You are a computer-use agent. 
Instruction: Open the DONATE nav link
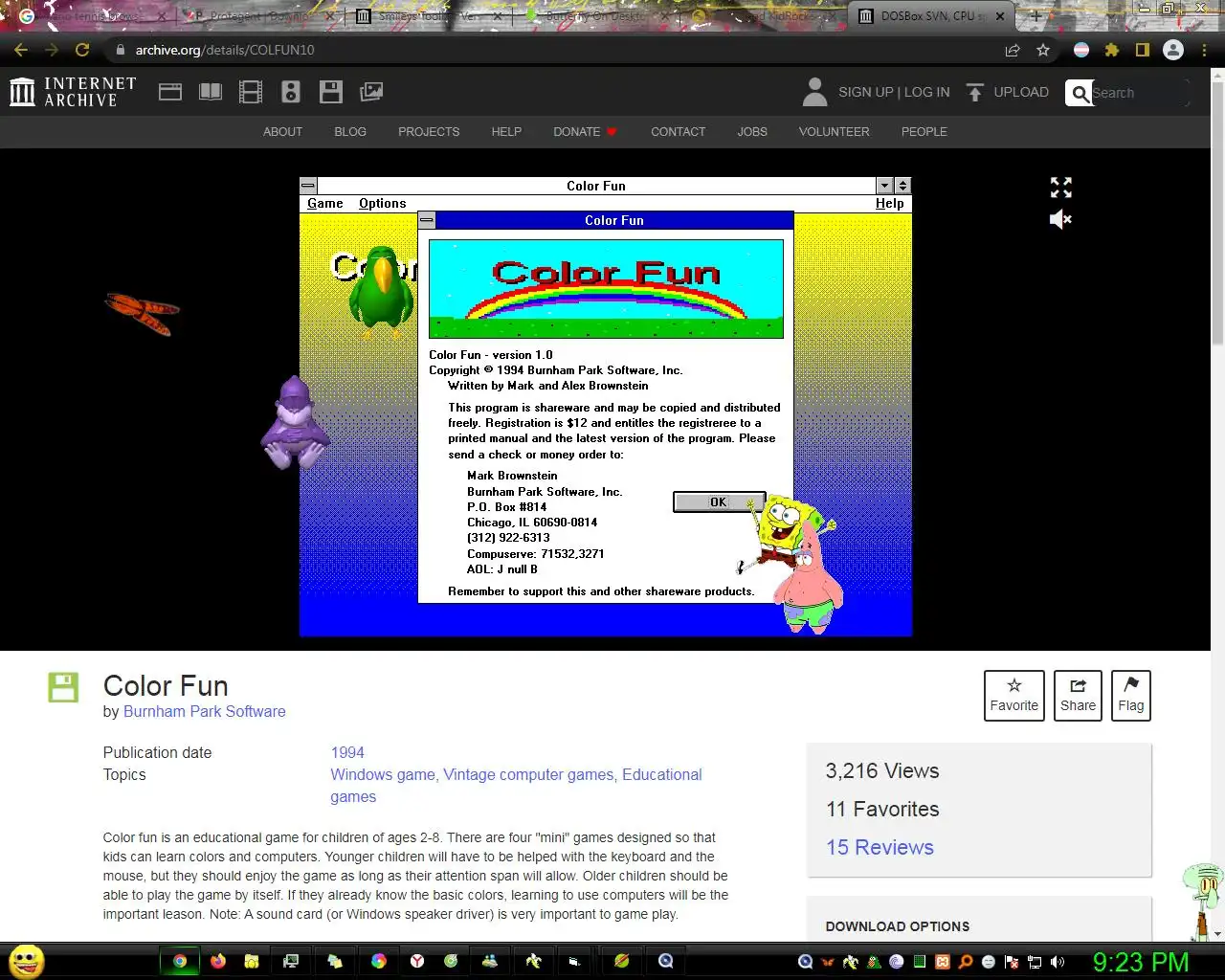click(x=585, y=132)
